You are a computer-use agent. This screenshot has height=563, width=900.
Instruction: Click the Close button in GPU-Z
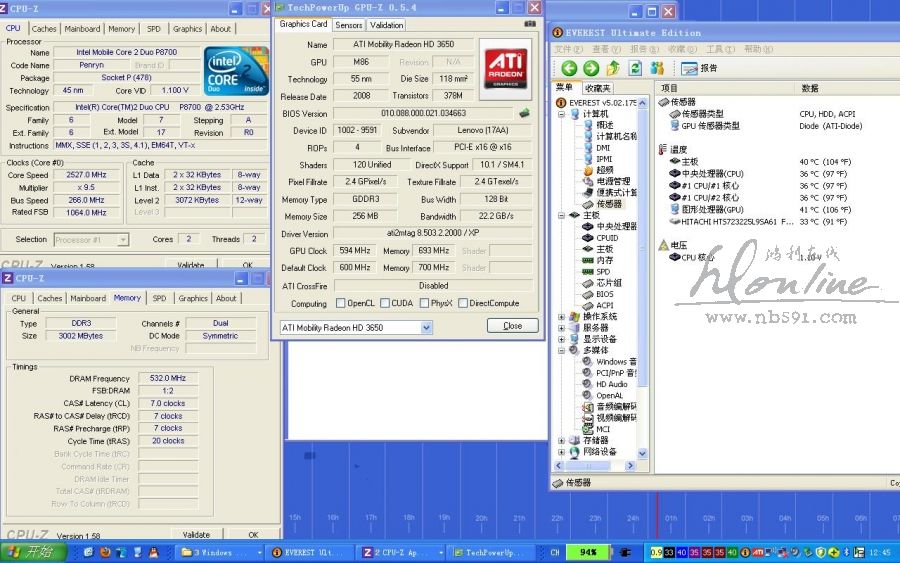pos(512,326)
